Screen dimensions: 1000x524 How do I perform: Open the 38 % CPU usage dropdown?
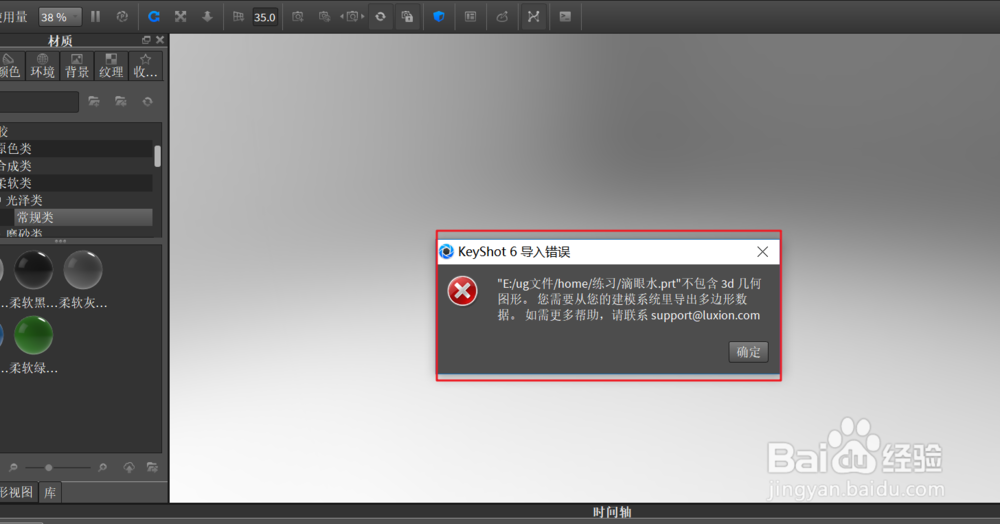click(x=59, y=17)
